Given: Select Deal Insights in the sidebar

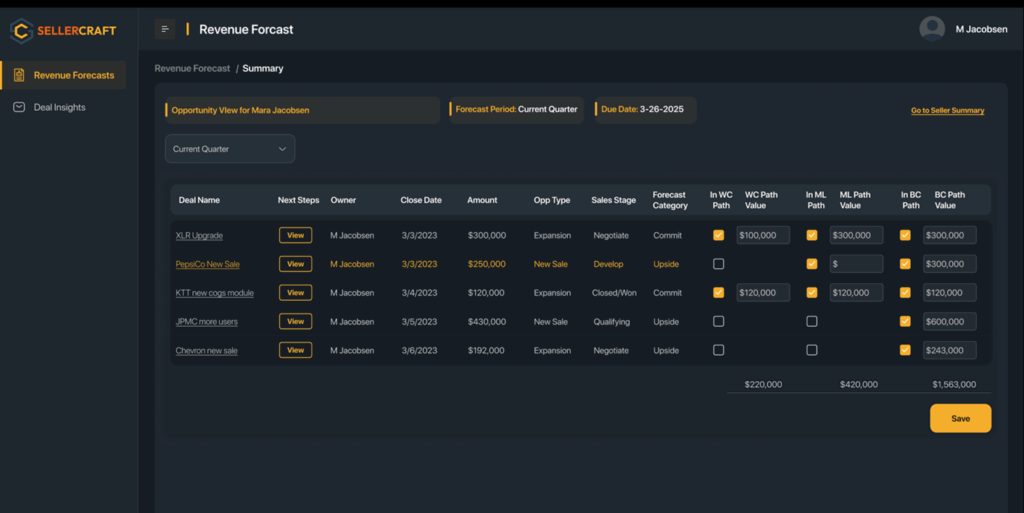Looking at the screenshot, I should coord(59,107).
